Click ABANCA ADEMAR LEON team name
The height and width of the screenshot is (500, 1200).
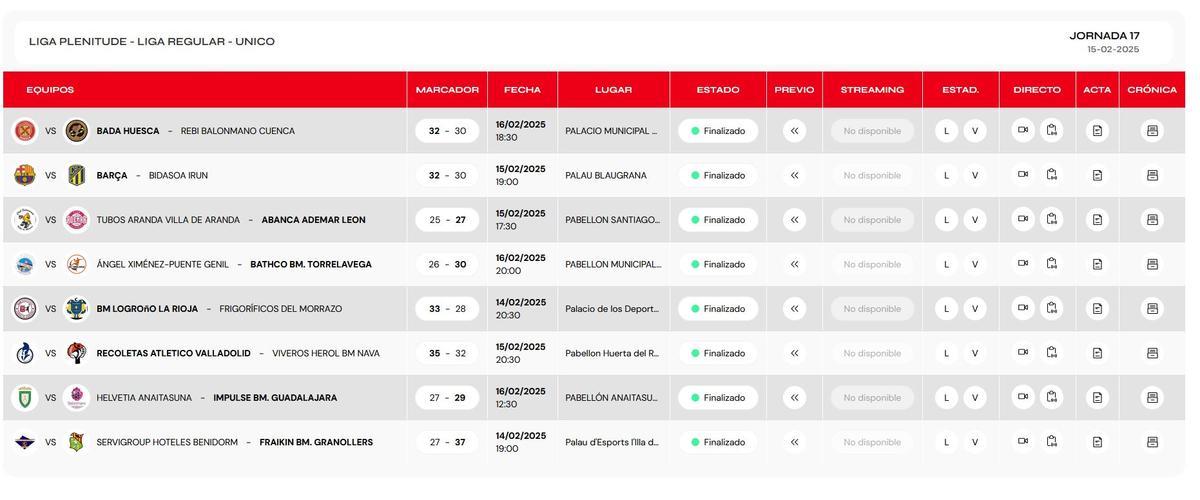pyautogui.click(x=314, y=220)
